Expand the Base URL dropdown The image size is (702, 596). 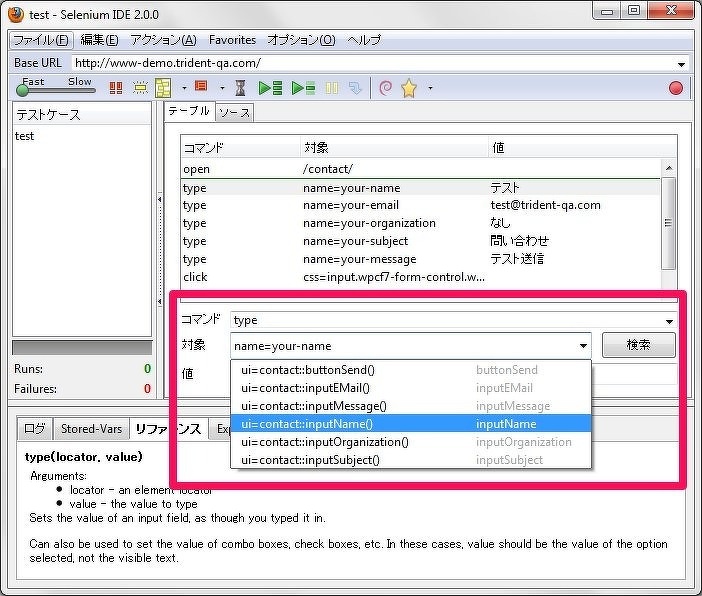coord(682,63)
